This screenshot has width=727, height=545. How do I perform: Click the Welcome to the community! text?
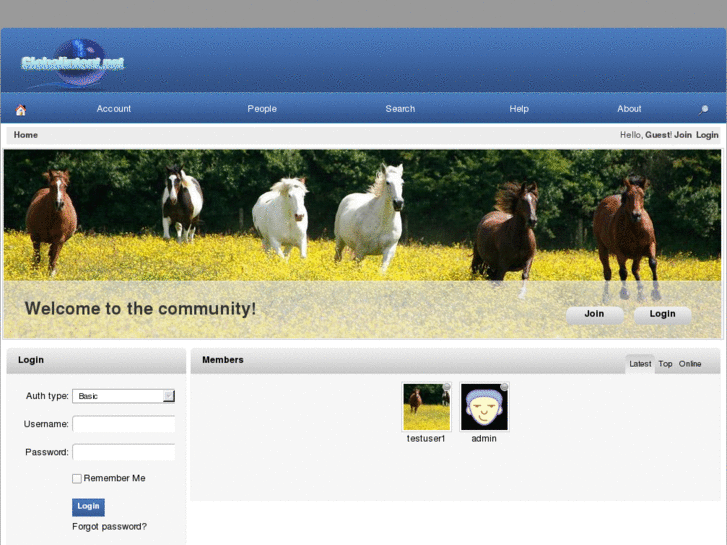[x=140, y=309]
